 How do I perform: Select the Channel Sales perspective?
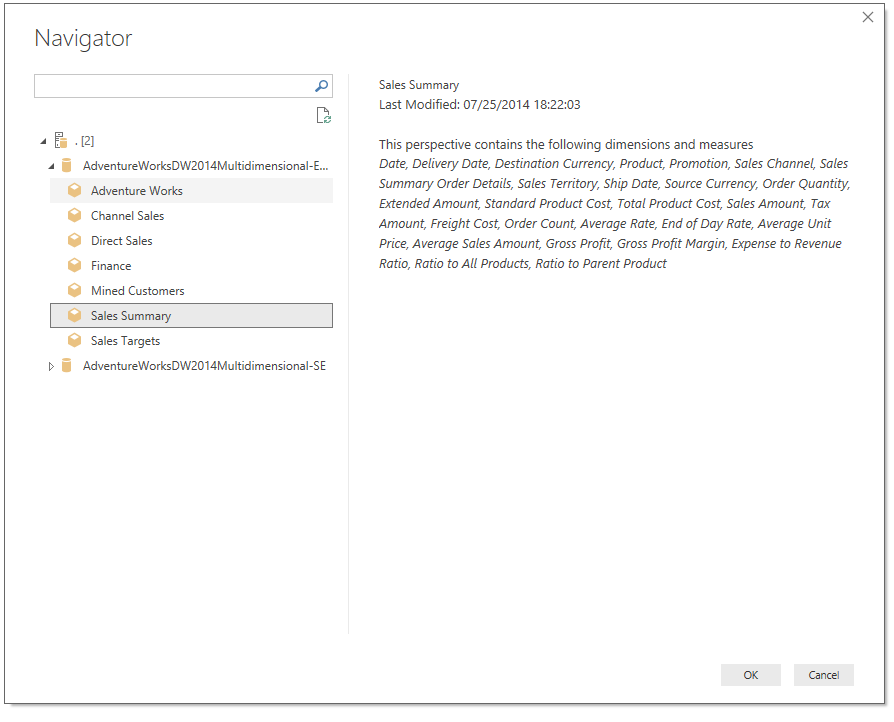click(x=191, y=216)
